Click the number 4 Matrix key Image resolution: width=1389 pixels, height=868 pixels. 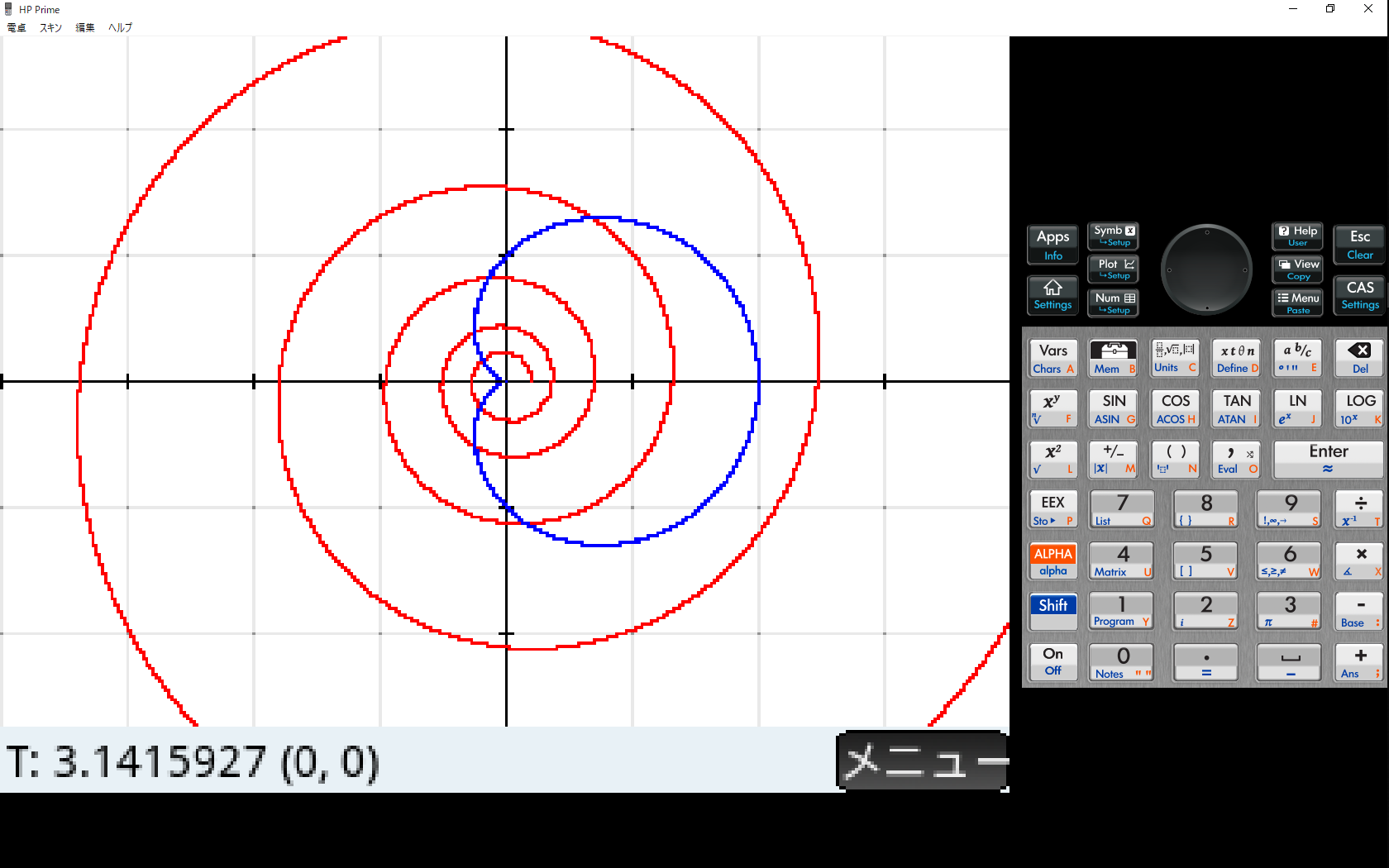[1122, 560]
